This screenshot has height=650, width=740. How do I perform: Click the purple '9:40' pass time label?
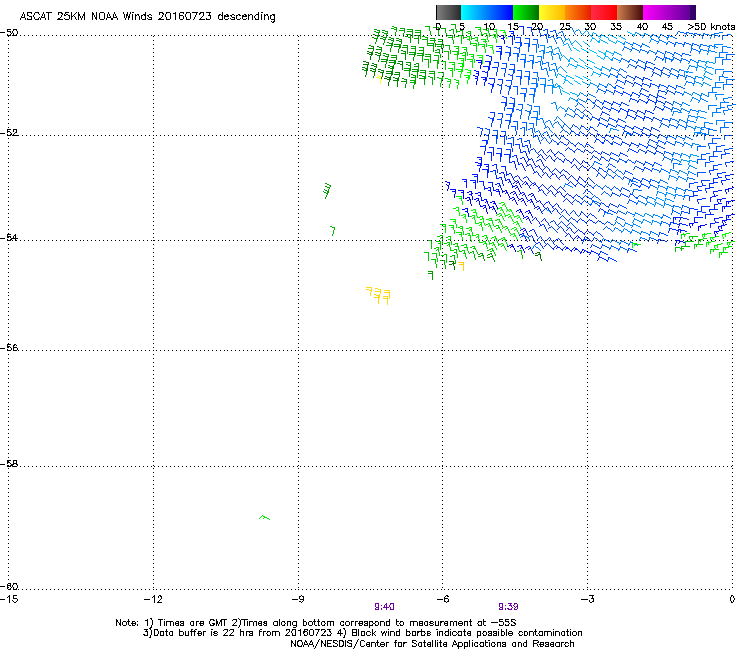[x=384, y=607]
